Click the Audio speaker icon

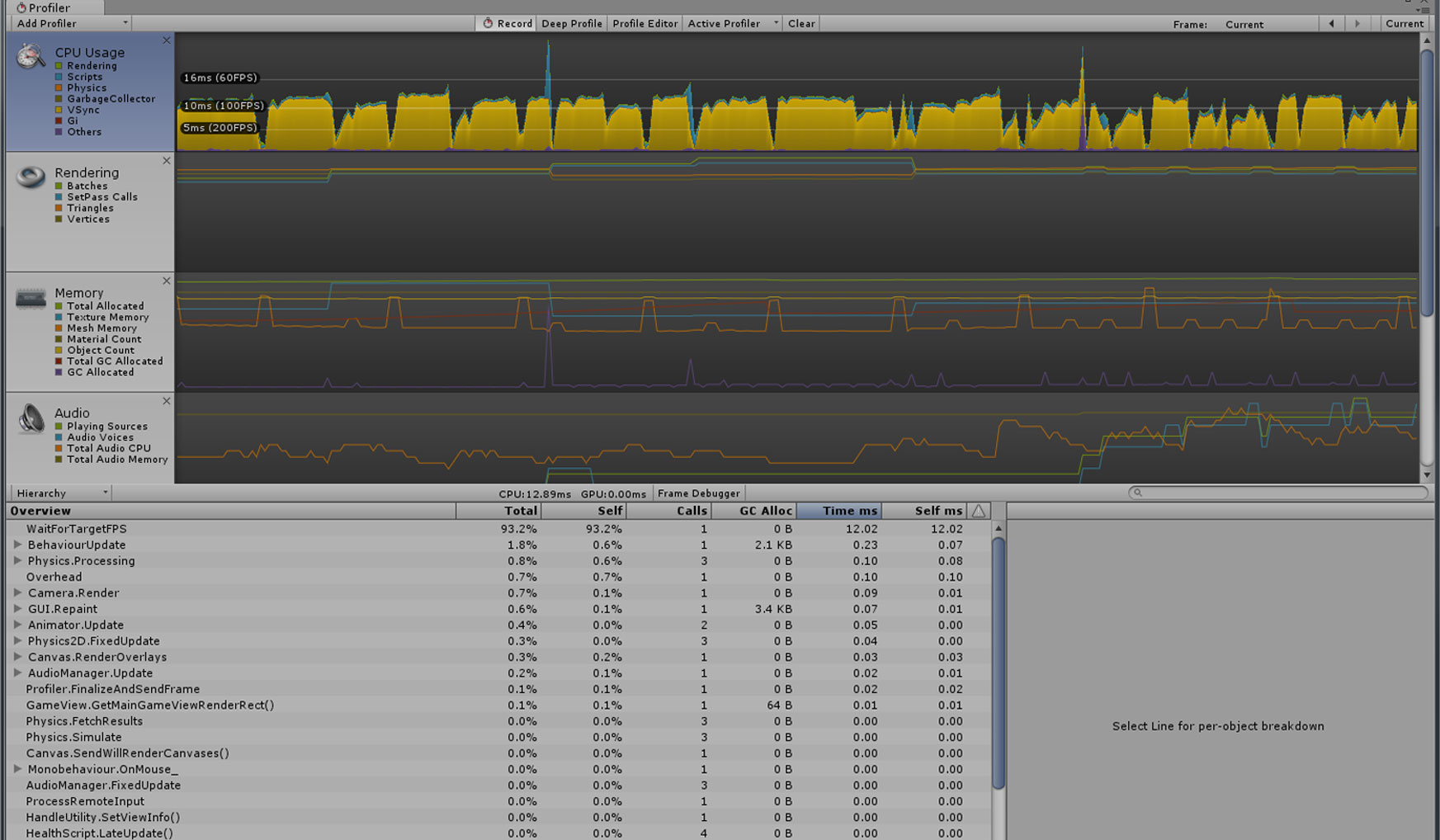(x=31, y=418)
